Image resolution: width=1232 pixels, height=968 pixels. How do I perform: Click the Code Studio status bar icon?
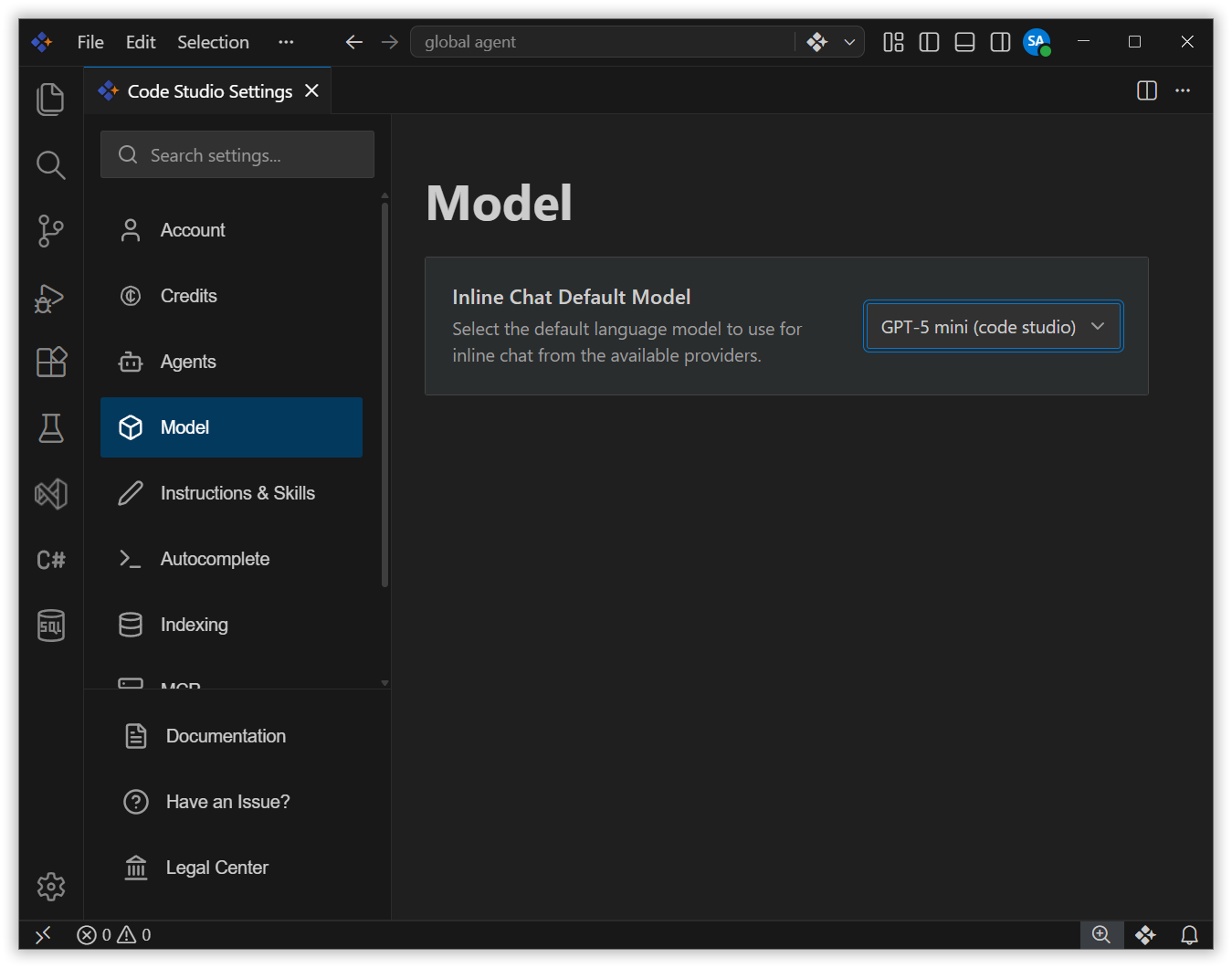coord(1145,935)
